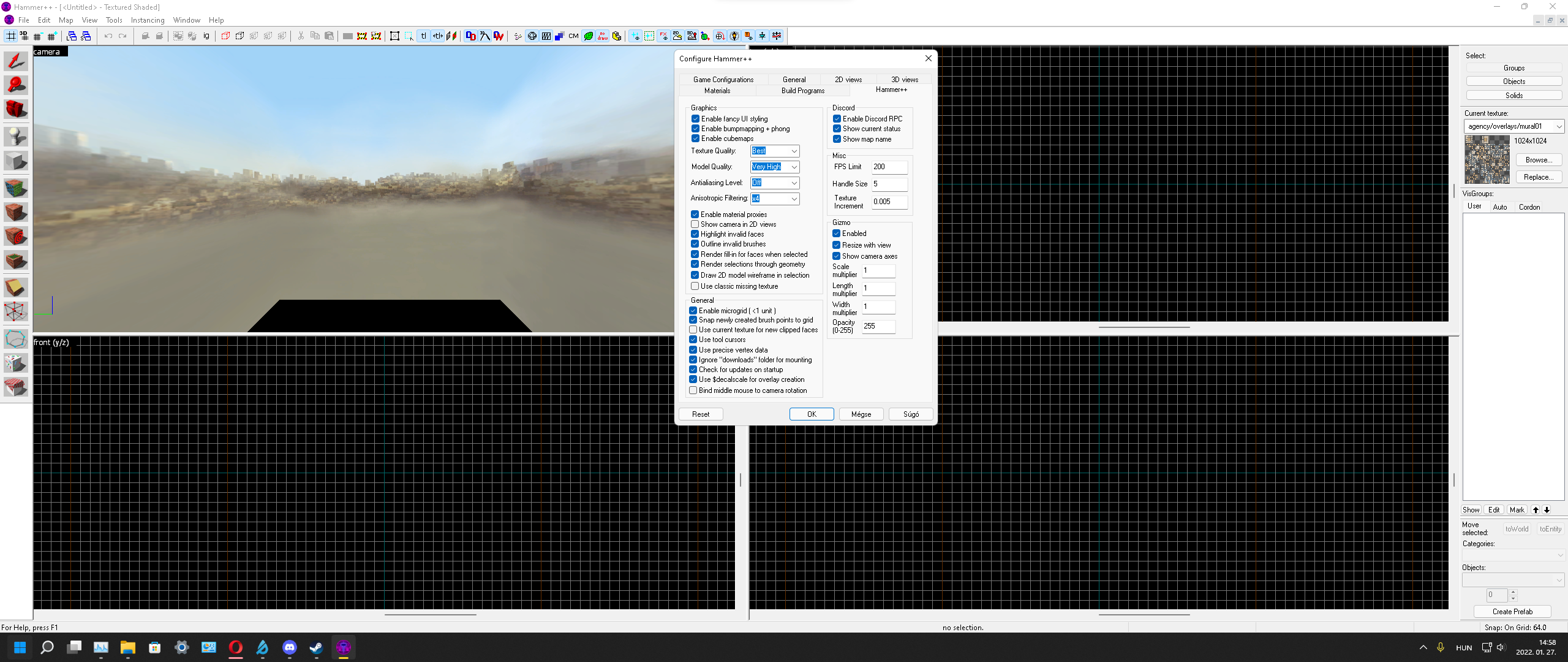Click the agency/overlays/mural01 texture thumbnail

click(1487, 159)
